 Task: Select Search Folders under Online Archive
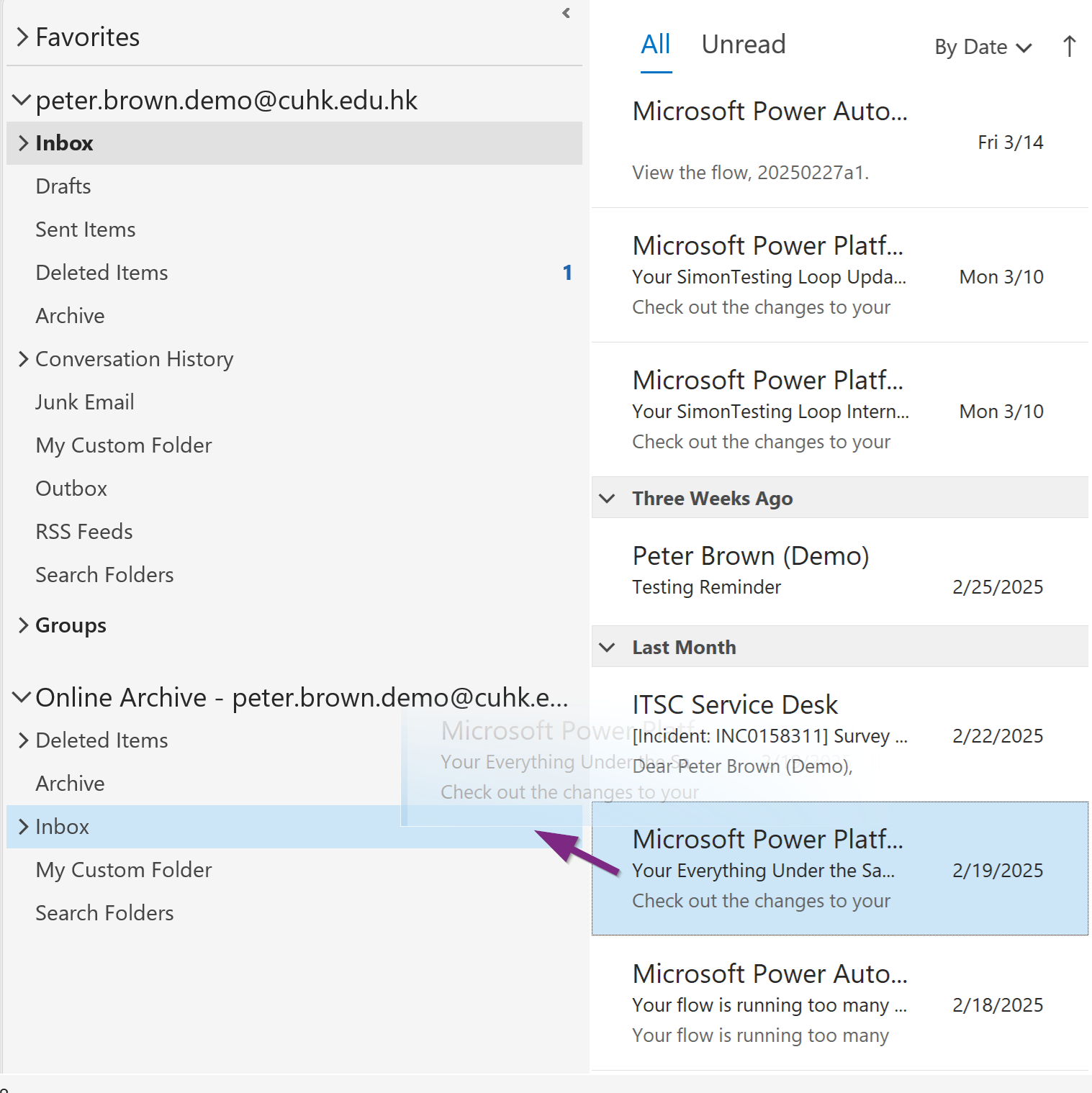pyautogui.click(x=294, y=913)
